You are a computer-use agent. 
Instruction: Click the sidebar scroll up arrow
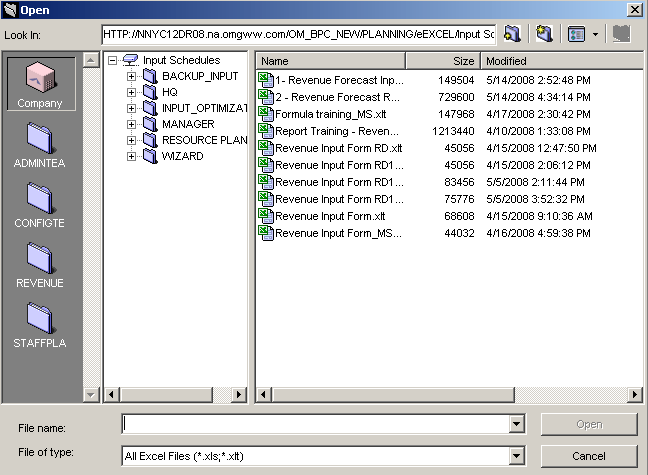pyautogui.click(x=91, y=60)
